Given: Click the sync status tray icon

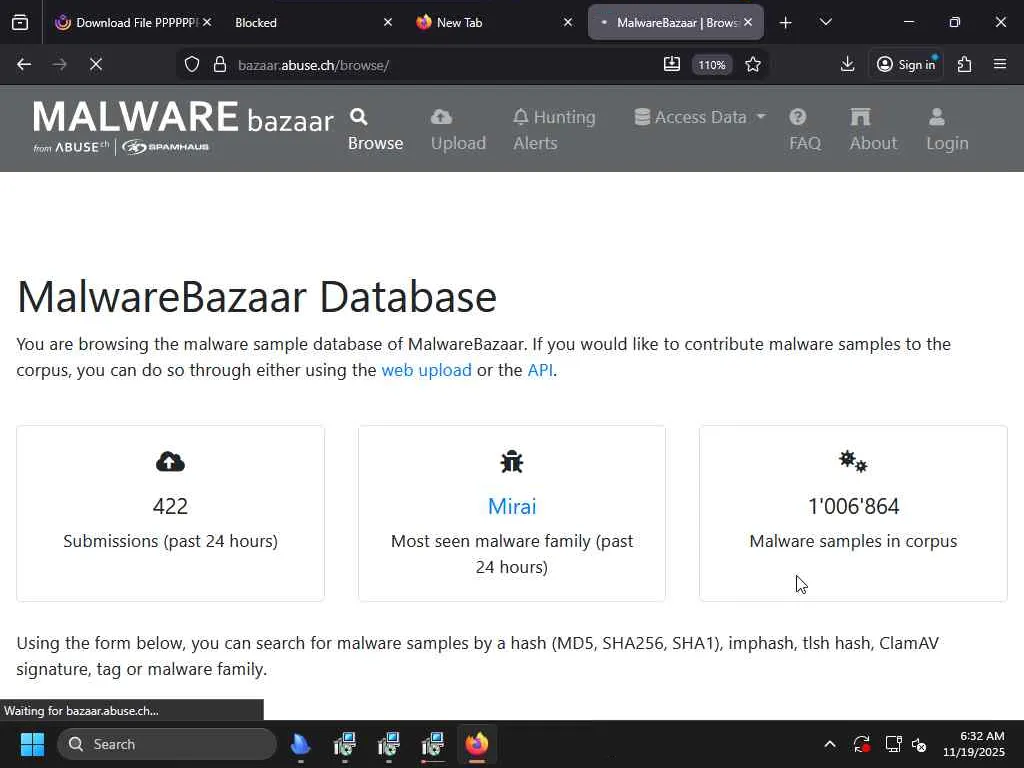Looking at the screenshot, I should point(861,744).
